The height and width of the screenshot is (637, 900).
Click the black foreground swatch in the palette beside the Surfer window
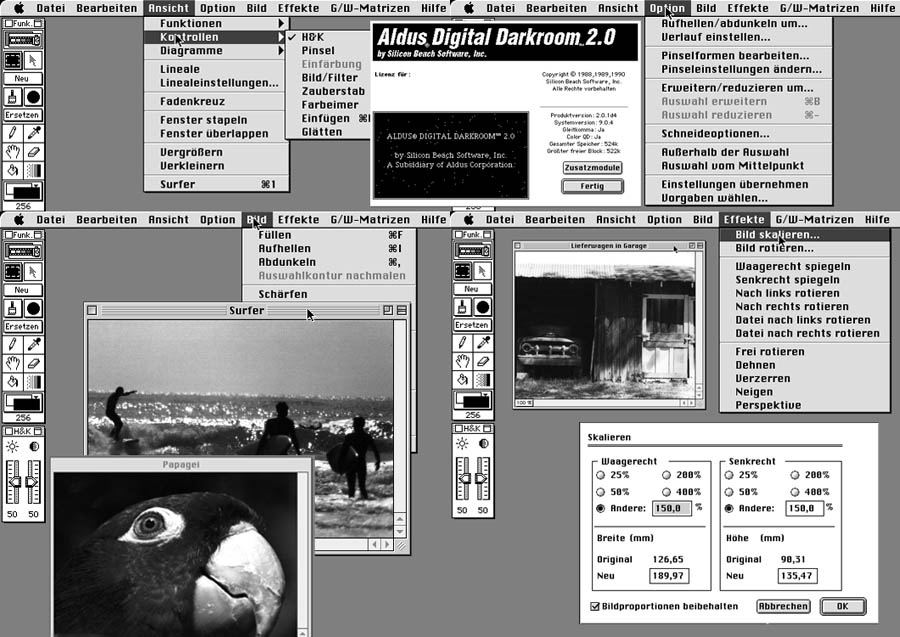tap(26, 405)
